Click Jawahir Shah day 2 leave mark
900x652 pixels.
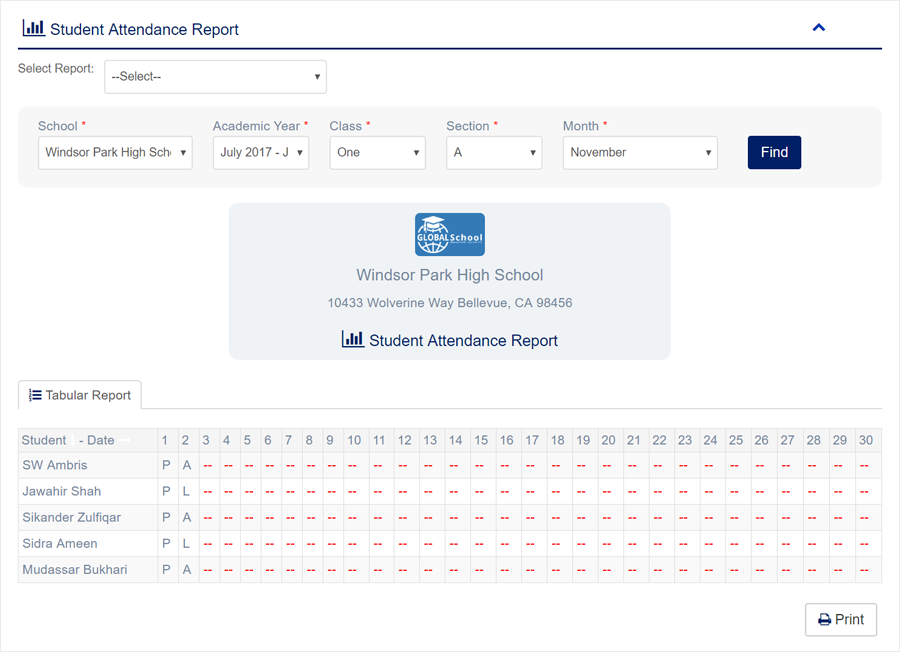click(x=186, y=491)
